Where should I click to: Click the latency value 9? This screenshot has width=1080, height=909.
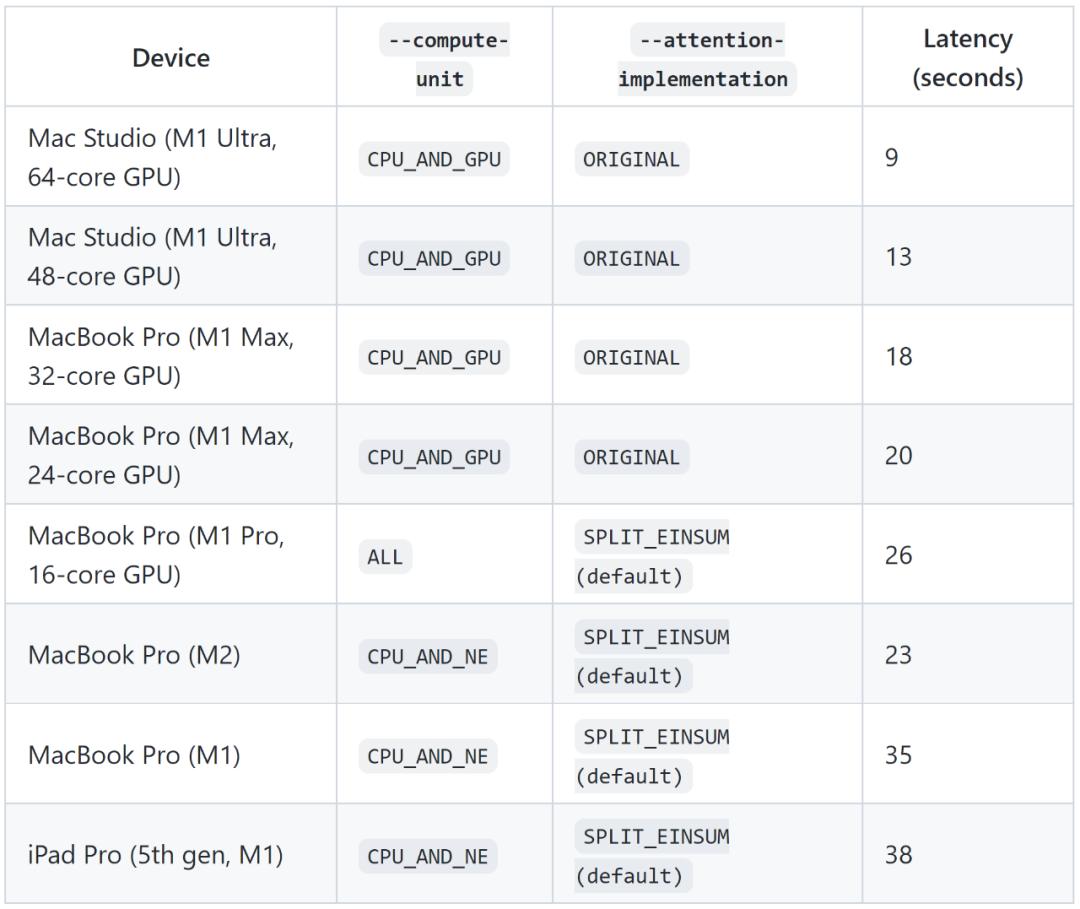click(892, 158)
